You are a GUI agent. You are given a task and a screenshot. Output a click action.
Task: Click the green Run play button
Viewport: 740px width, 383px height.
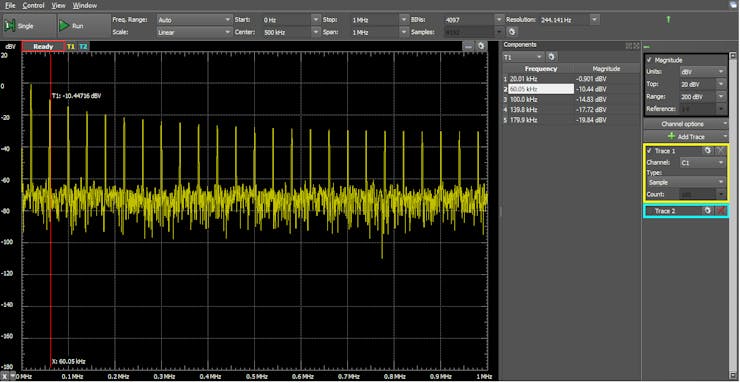coord(65,26)
